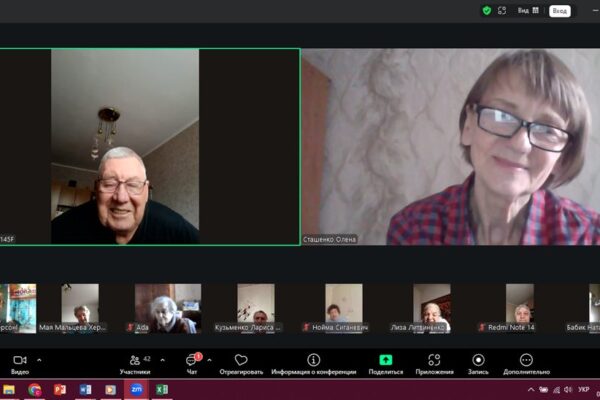The height and width of the screenshot is (400, 600).
Task: Toggle the fullscreen icon beside the shield
Action: click(502, 10)
